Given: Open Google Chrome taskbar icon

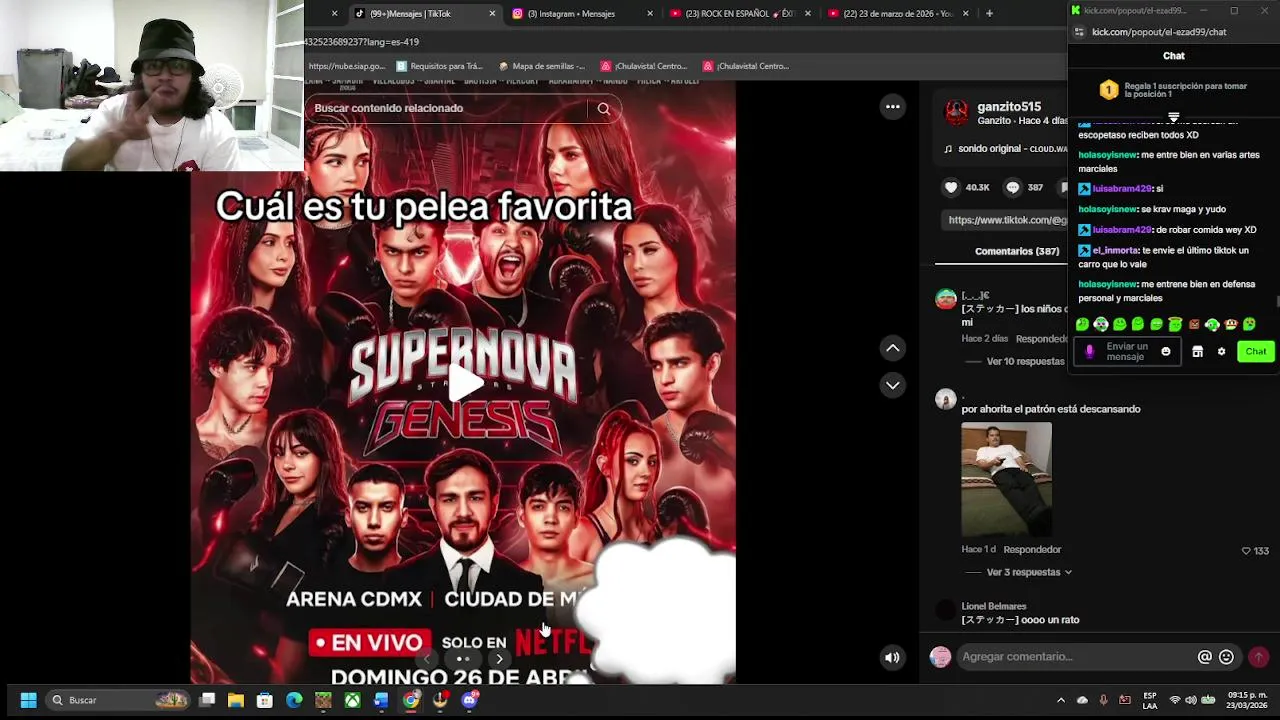Looking at the screenshot, I should point(411,700).
